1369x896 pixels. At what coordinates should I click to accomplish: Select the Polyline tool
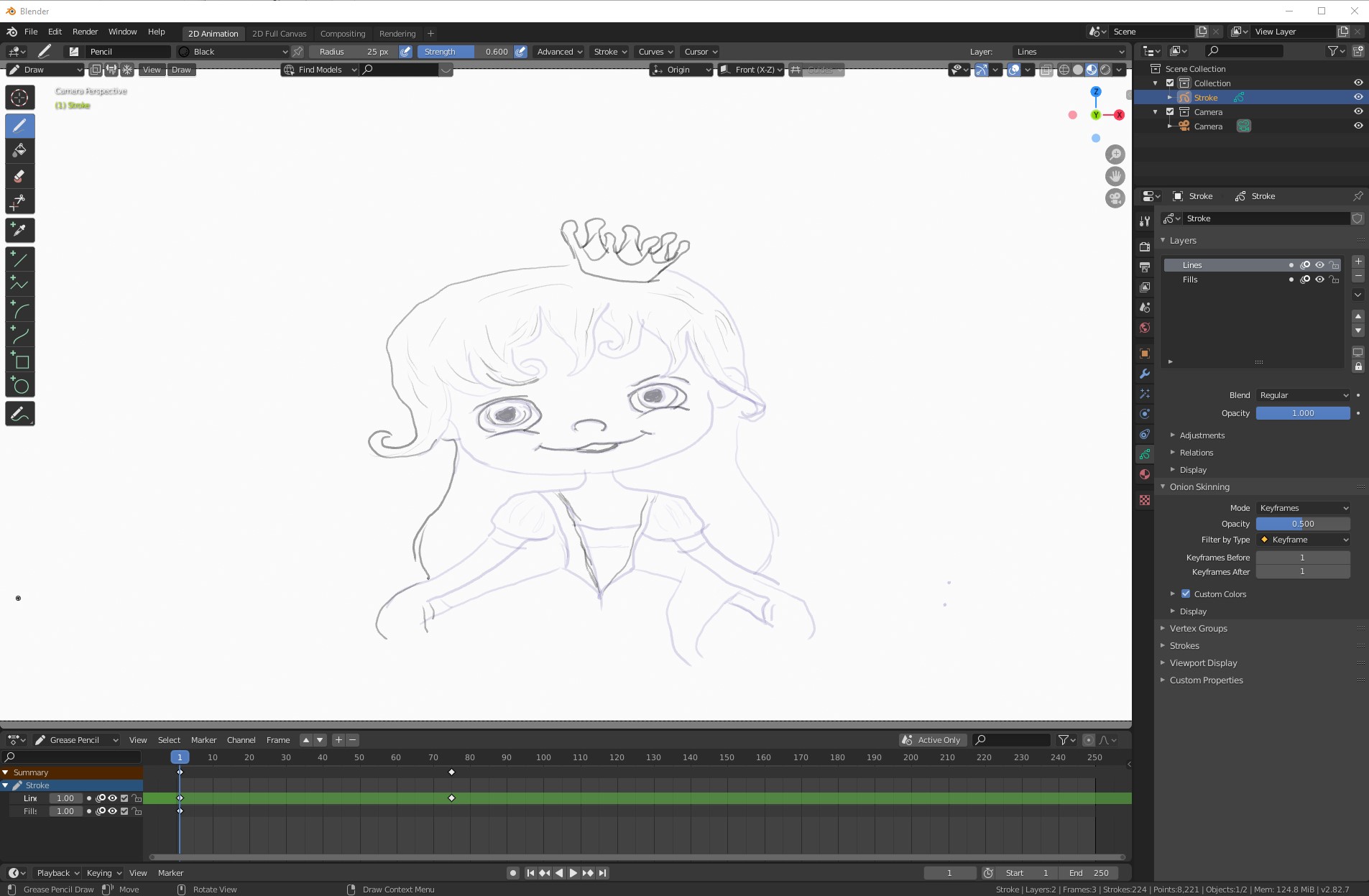pyautogui.click(x=20, y=285)
